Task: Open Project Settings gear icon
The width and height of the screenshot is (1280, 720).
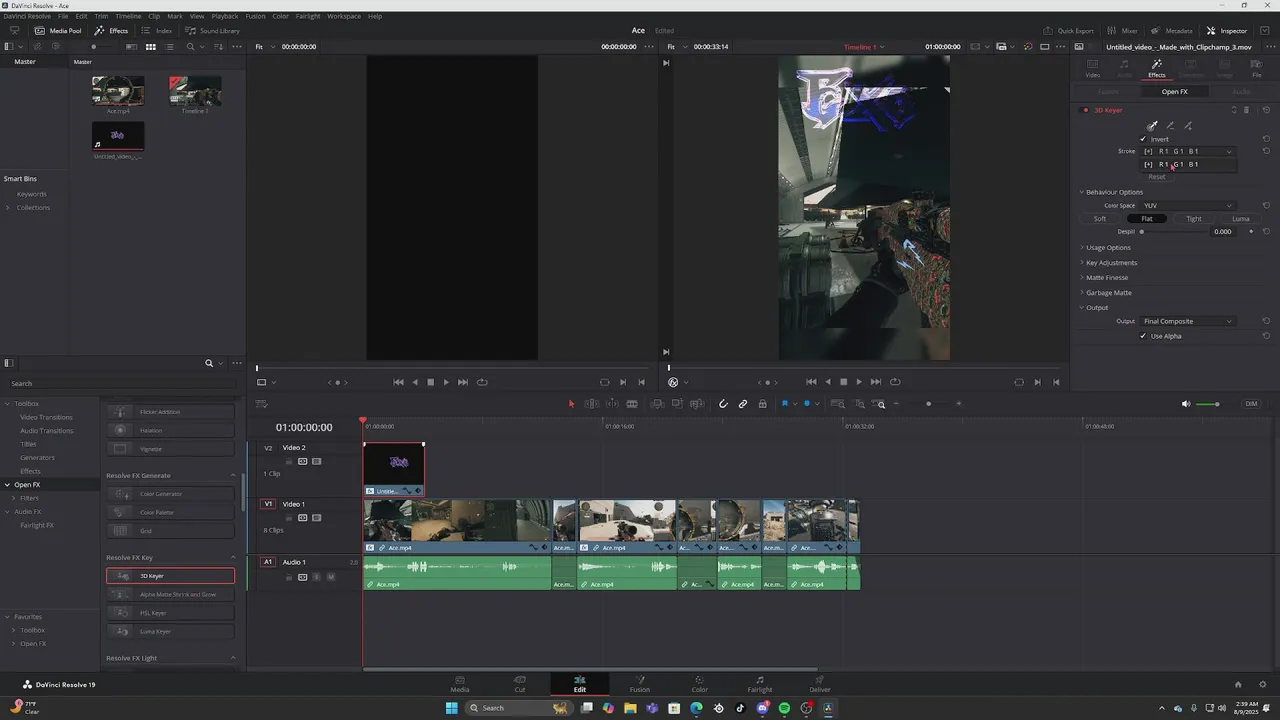Action: [x=1262, y=685]
